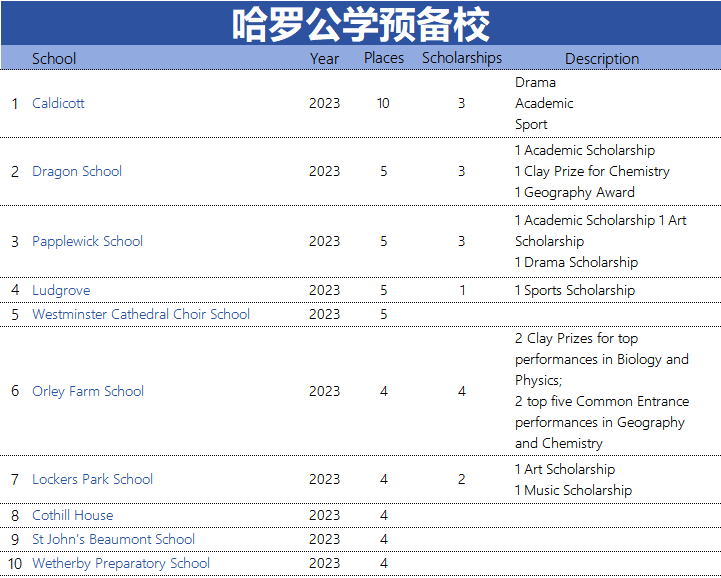
Task: Click the text 'Drama' in Caldicott's description
Action: (535, 83)
